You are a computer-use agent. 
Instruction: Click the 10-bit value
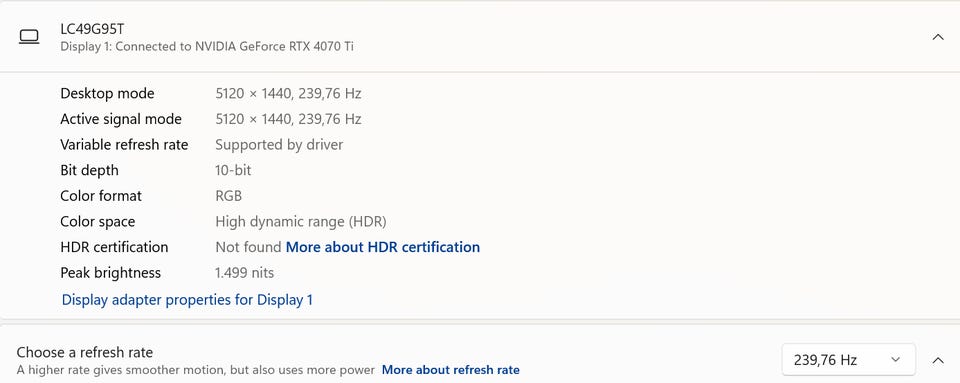[233, 170]
